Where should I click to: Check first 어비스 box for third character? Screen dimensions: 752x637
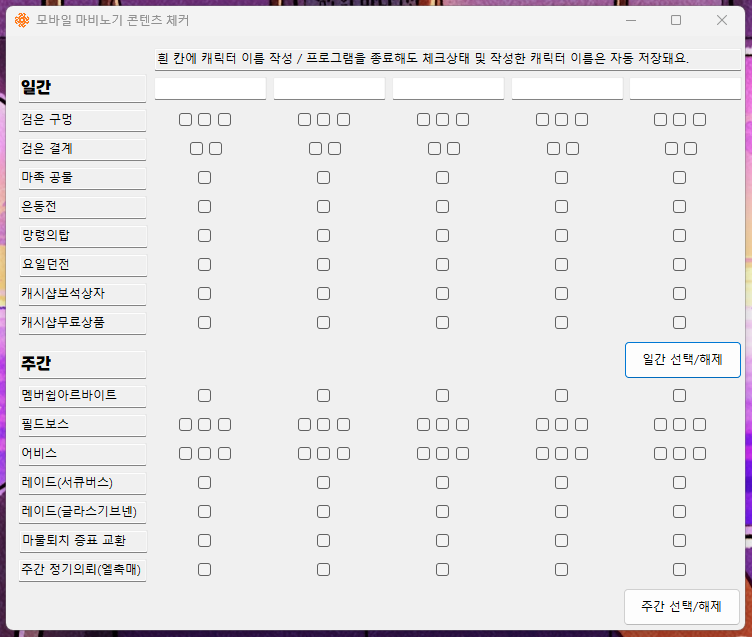click(423, 454)
